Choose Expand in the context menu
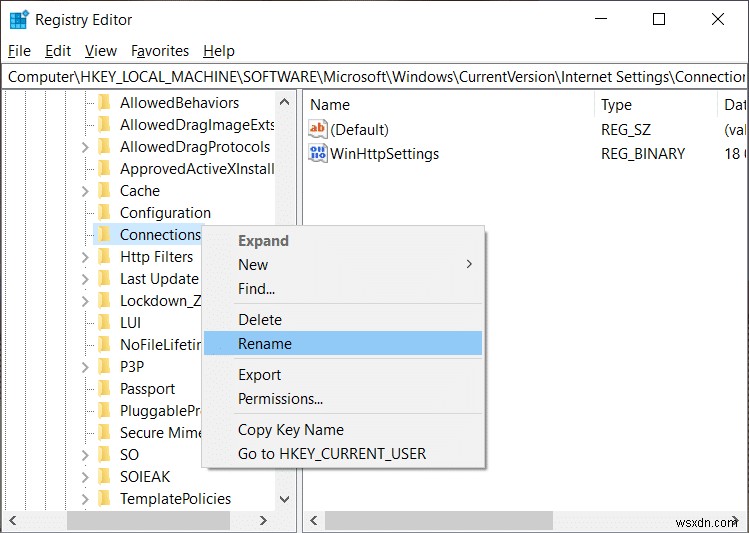This screenshot has width=749, height=533. 343,241
